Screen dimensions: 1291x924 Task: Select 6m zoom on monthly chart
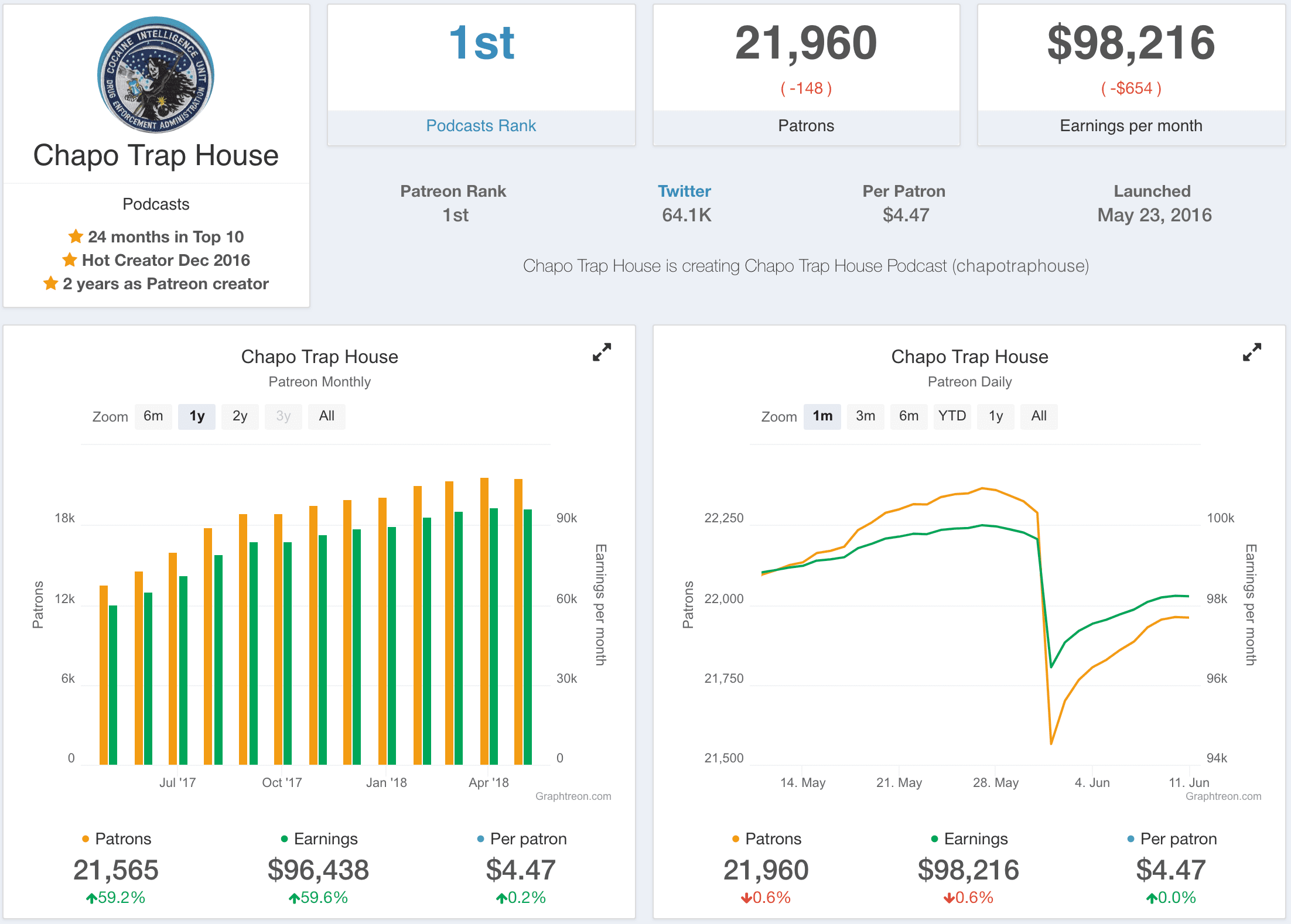point(153,416)
